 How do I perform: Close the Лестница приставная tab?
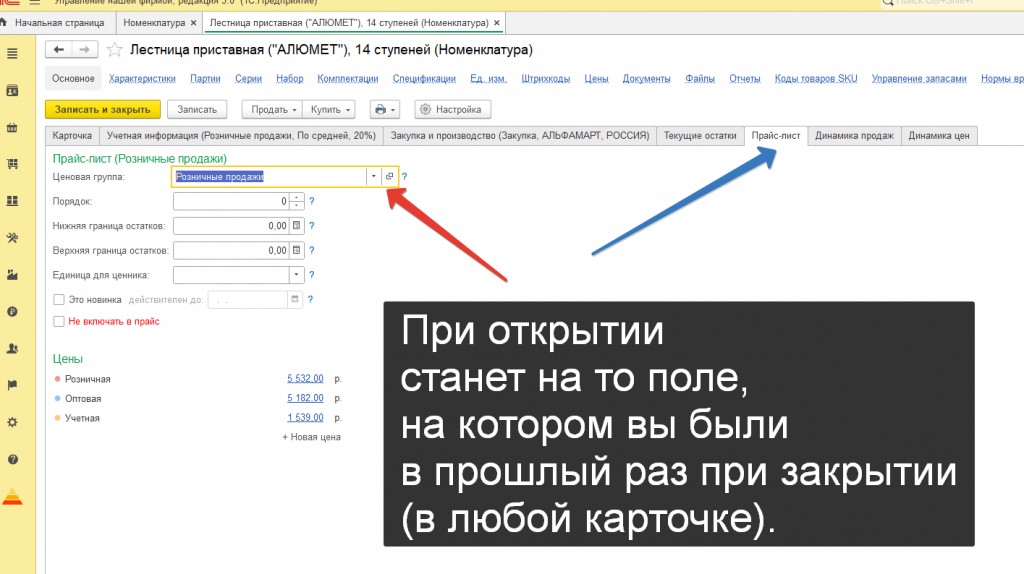[x=497, y=23]
